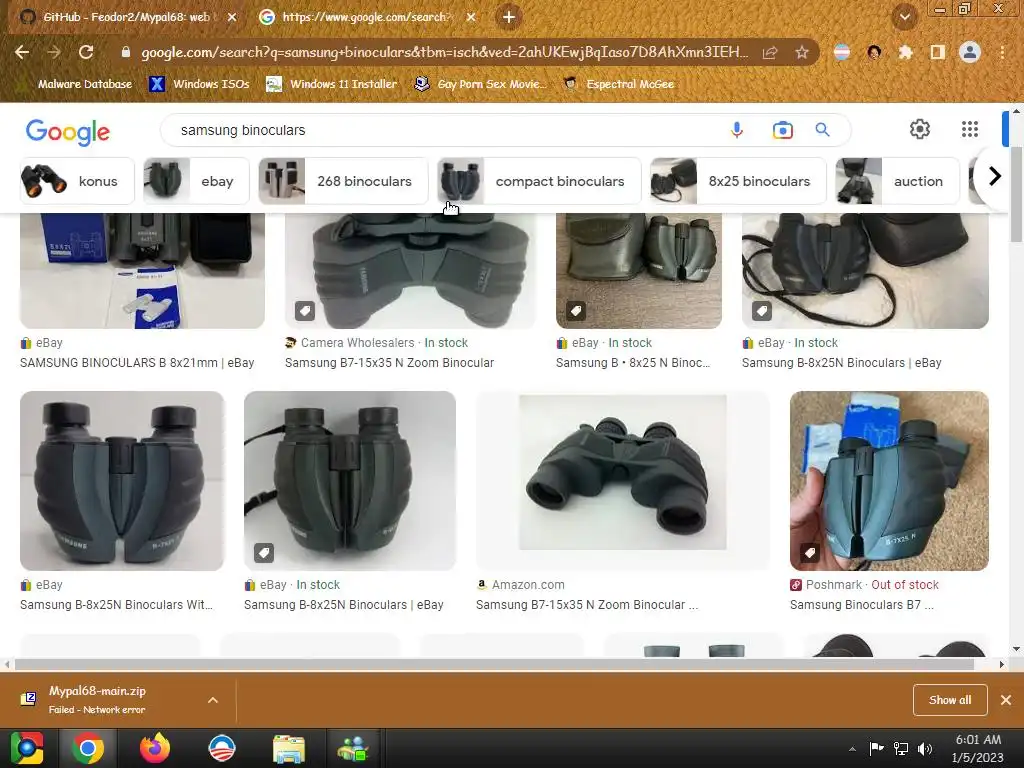Open the Windows 11 Installer bookmark

pyautogui.click(x=331, y=84)
